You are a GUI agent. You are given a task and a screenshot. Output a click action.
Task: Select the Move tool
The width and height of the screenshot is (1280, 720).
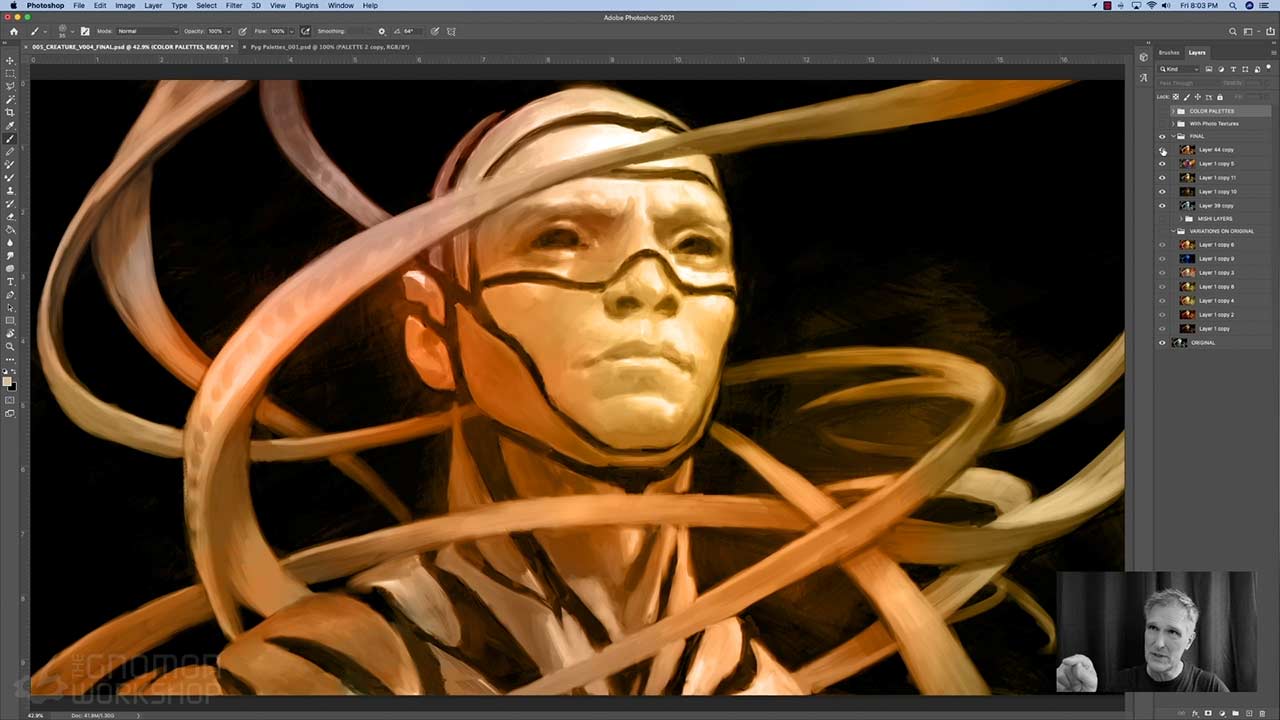[x=10, y=60]
